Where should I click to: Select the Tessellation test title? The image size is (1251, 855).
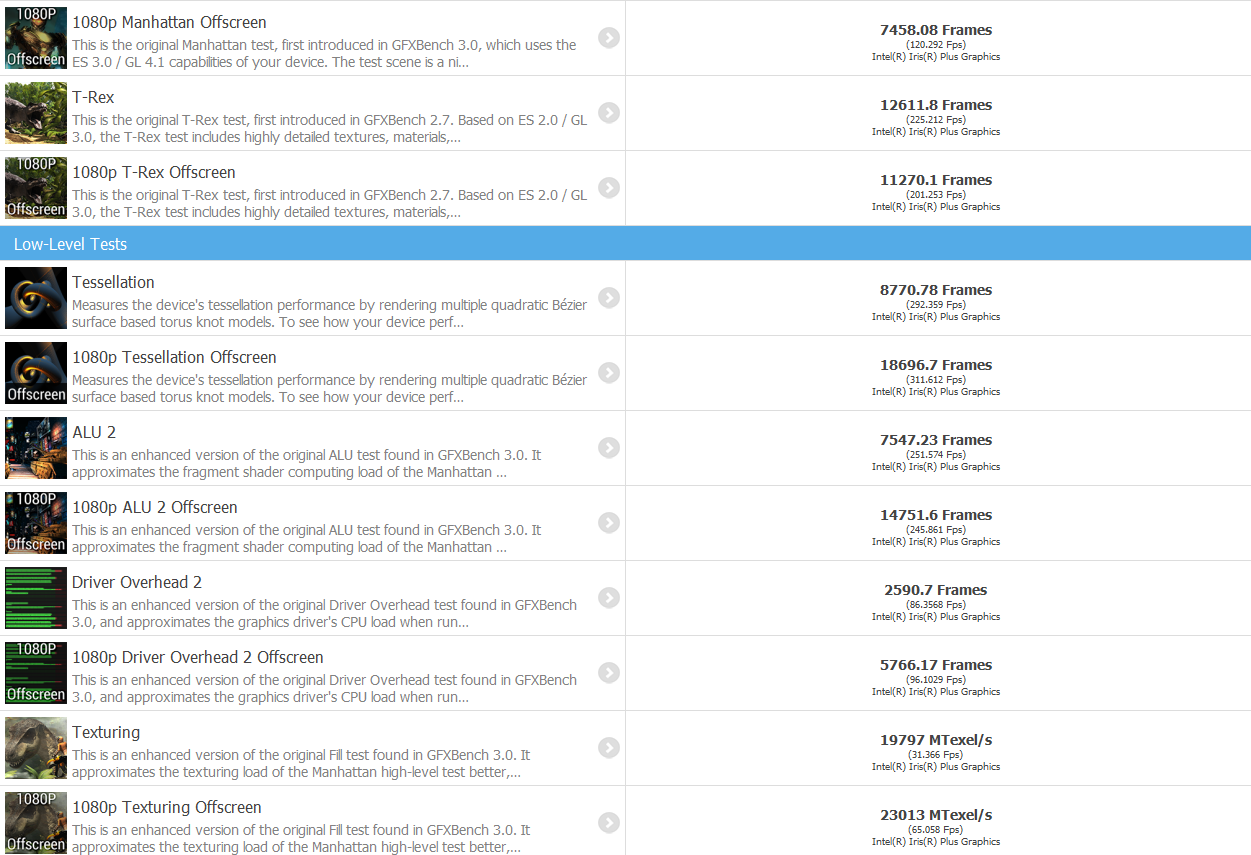(113, 282)
